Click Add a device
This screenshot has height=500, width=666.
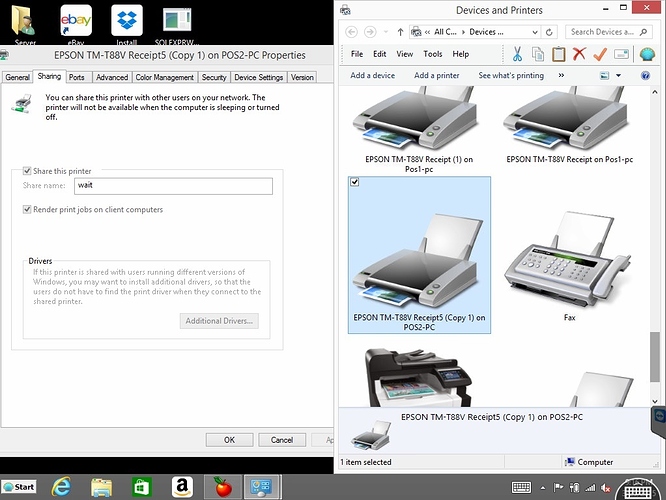(x=373, y=75)
